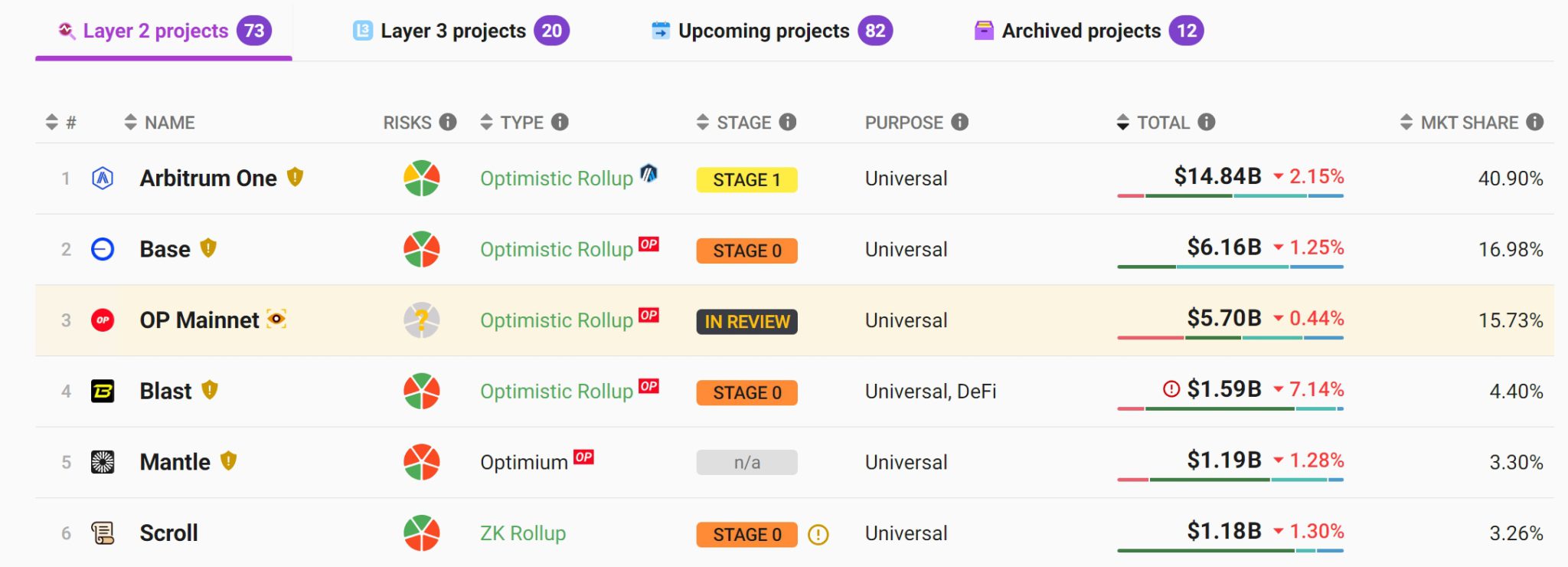Click the Base yellow shield warning icon
The width and height of the screenshot is (1568, 567).
208,248
